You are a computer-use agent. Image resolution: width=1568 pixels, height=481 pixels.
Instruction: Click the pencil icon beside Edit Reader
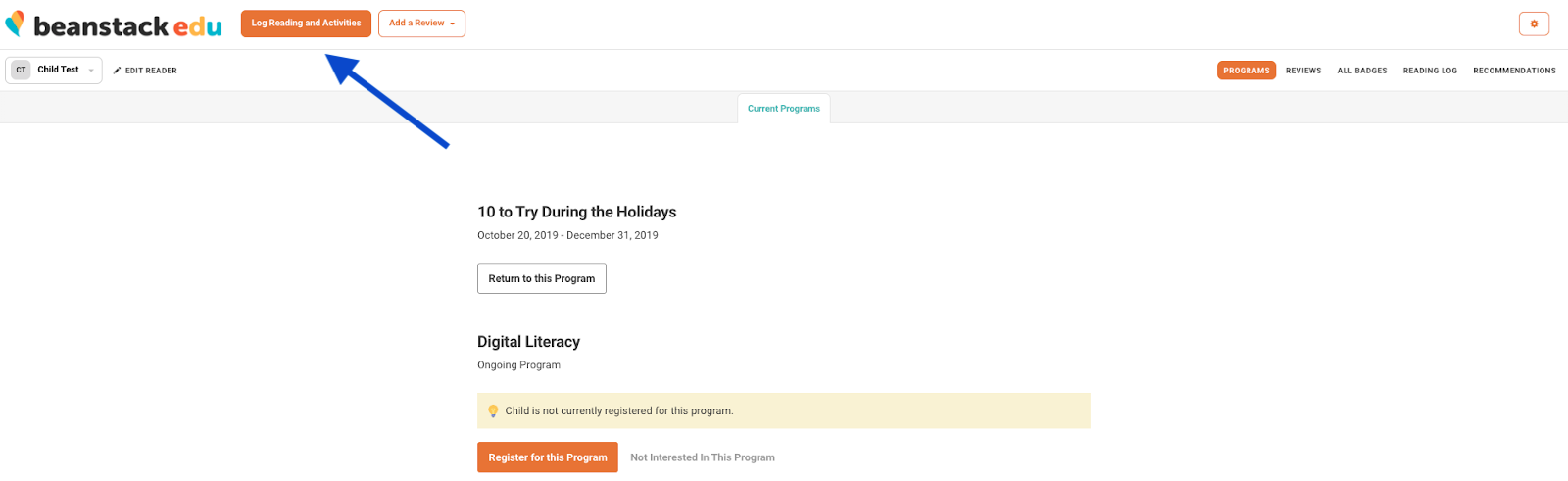(x=118, y=71)
